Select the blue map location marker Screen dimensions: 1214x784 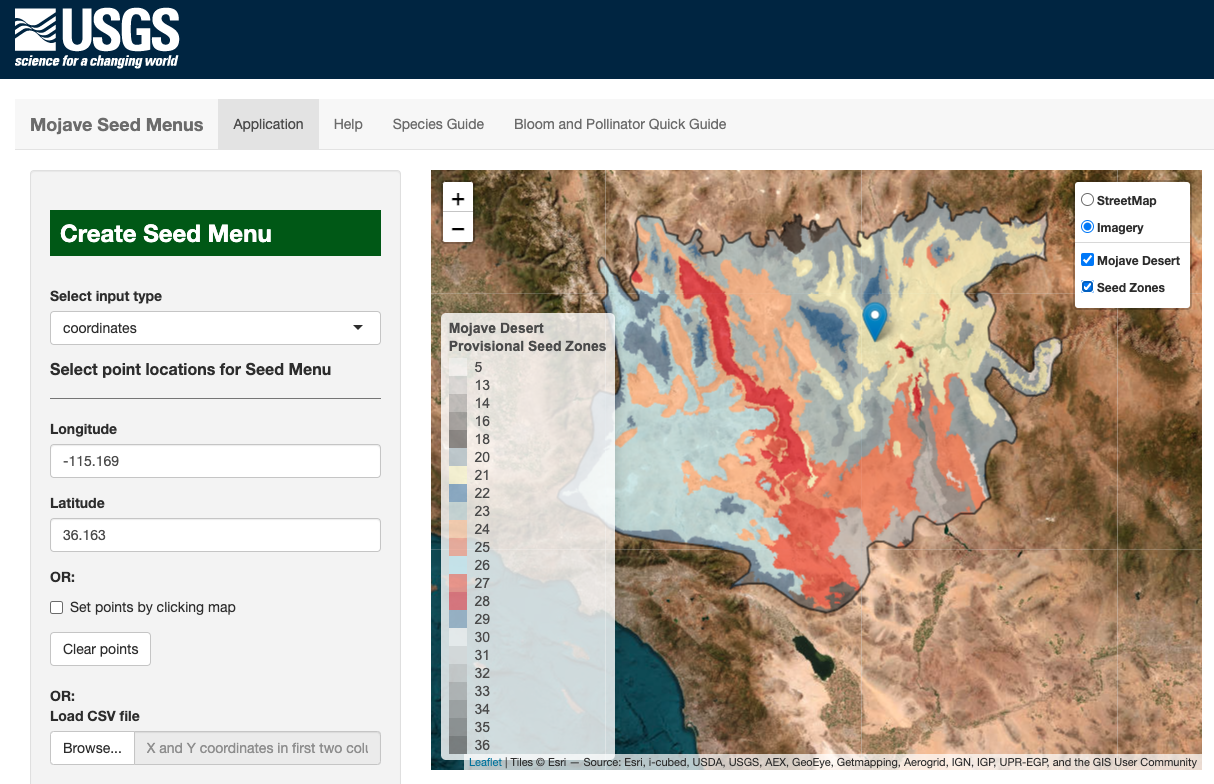[874, 318]
